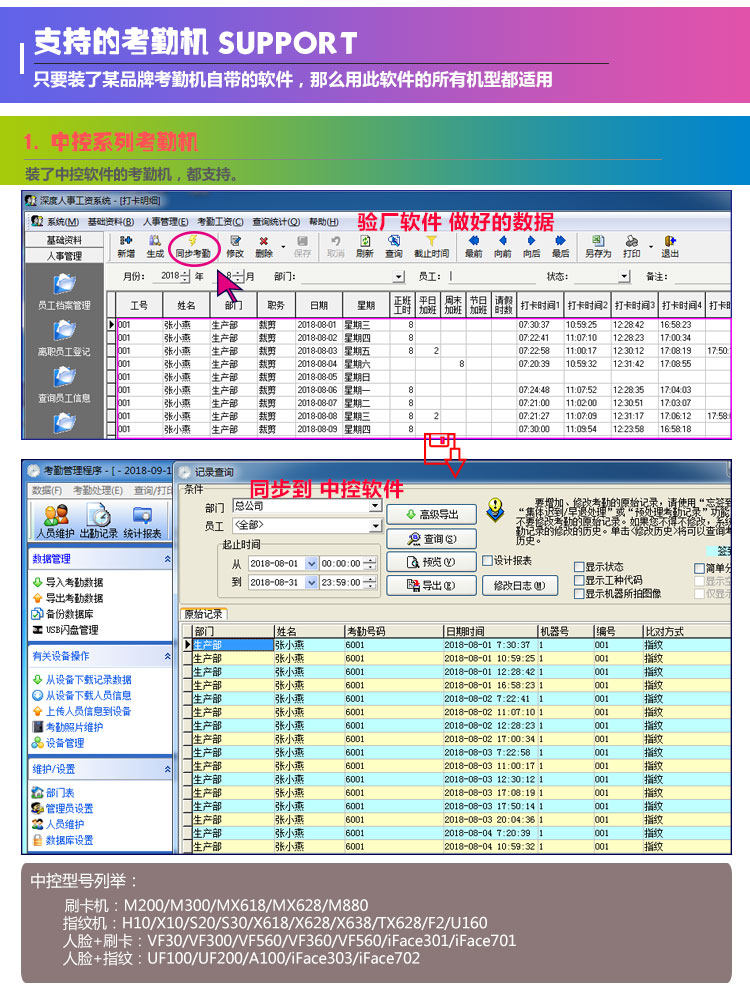Screen dimensions: 750x995
Task: Select the 原始记录 tab
Action: pyautogui.click(x=204, y=614)
